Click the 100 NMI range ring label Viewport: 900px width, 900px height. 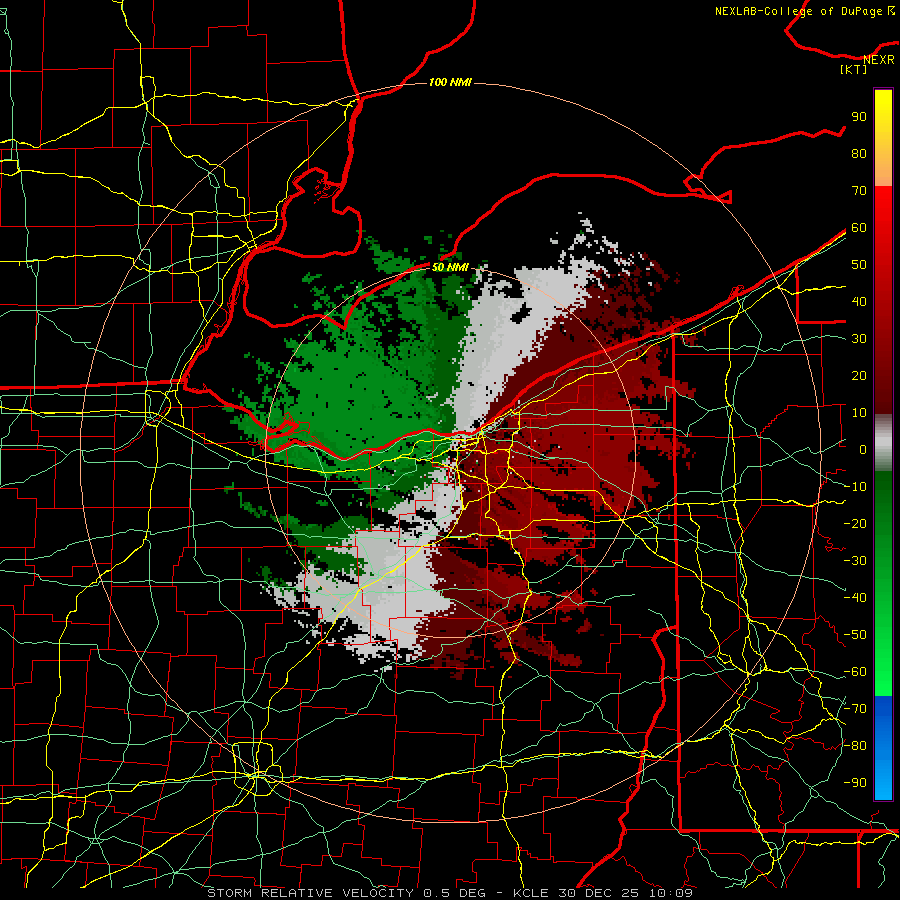click(x=450, y=83)
